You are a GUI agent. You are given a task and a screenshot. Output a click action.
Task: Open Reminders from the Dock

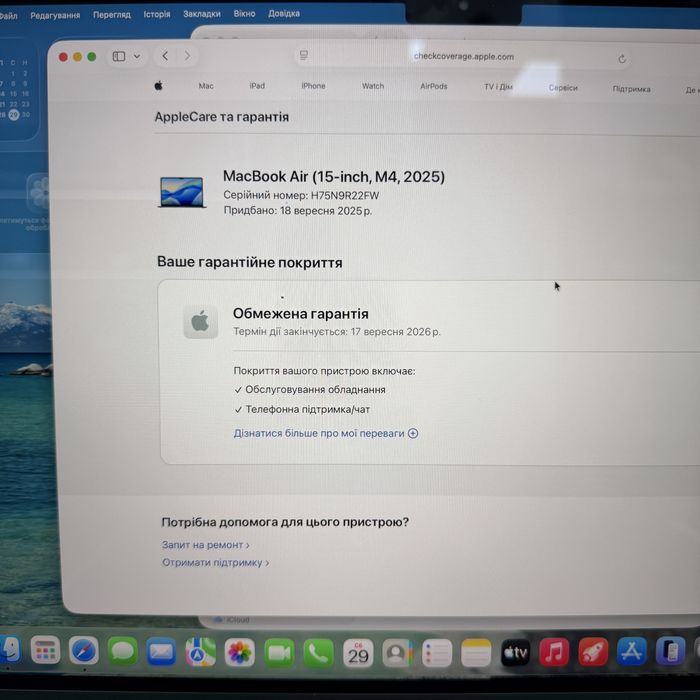tap(437, 654)
